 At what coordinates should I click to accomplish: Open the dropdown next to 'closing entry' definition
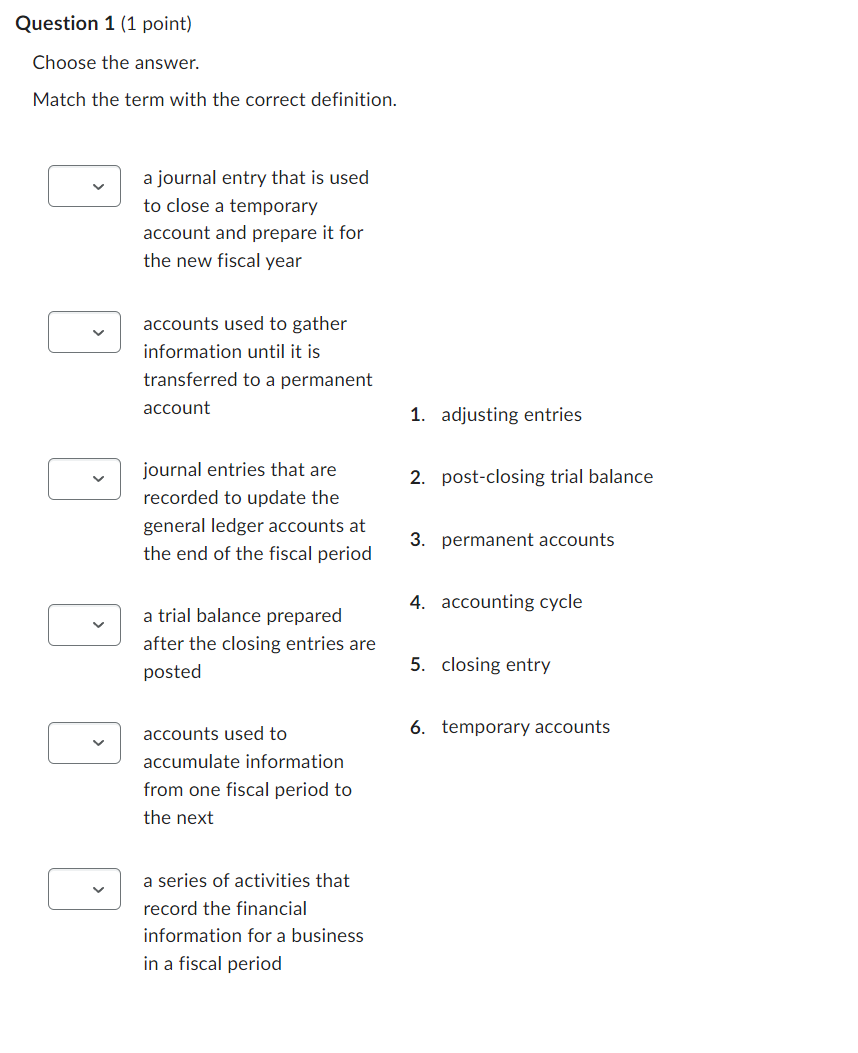(x=84, y=186)
